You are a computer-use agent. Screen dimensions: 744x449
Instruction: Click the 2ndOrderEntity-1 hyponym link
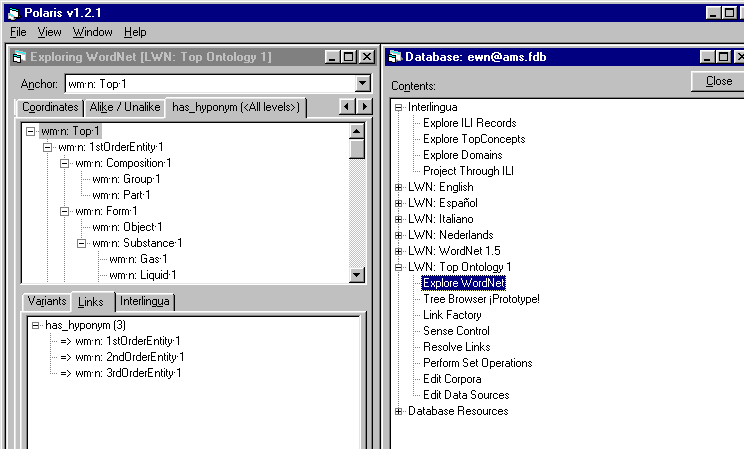130,357
